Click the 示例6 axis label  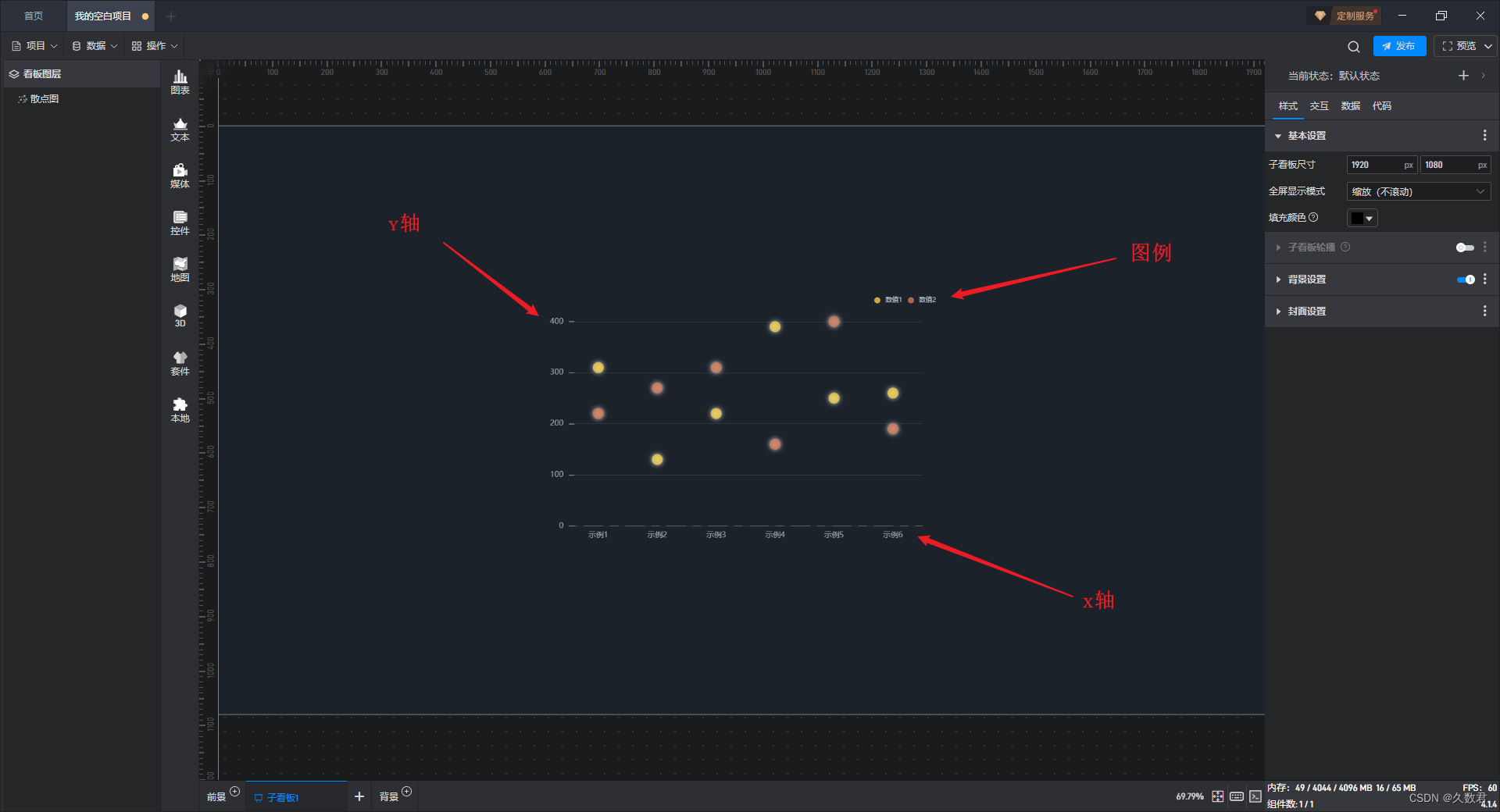(x=893, y=535)
